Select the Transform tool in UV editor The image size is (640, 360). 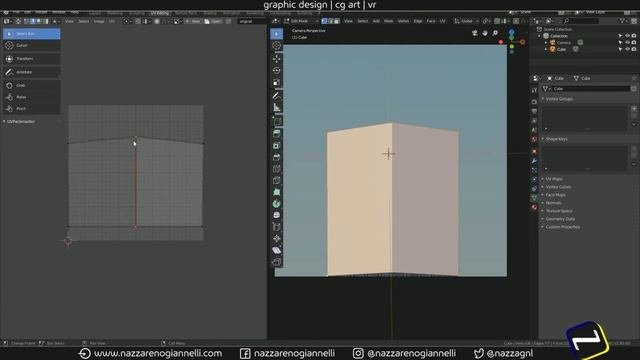pos(31,59)
